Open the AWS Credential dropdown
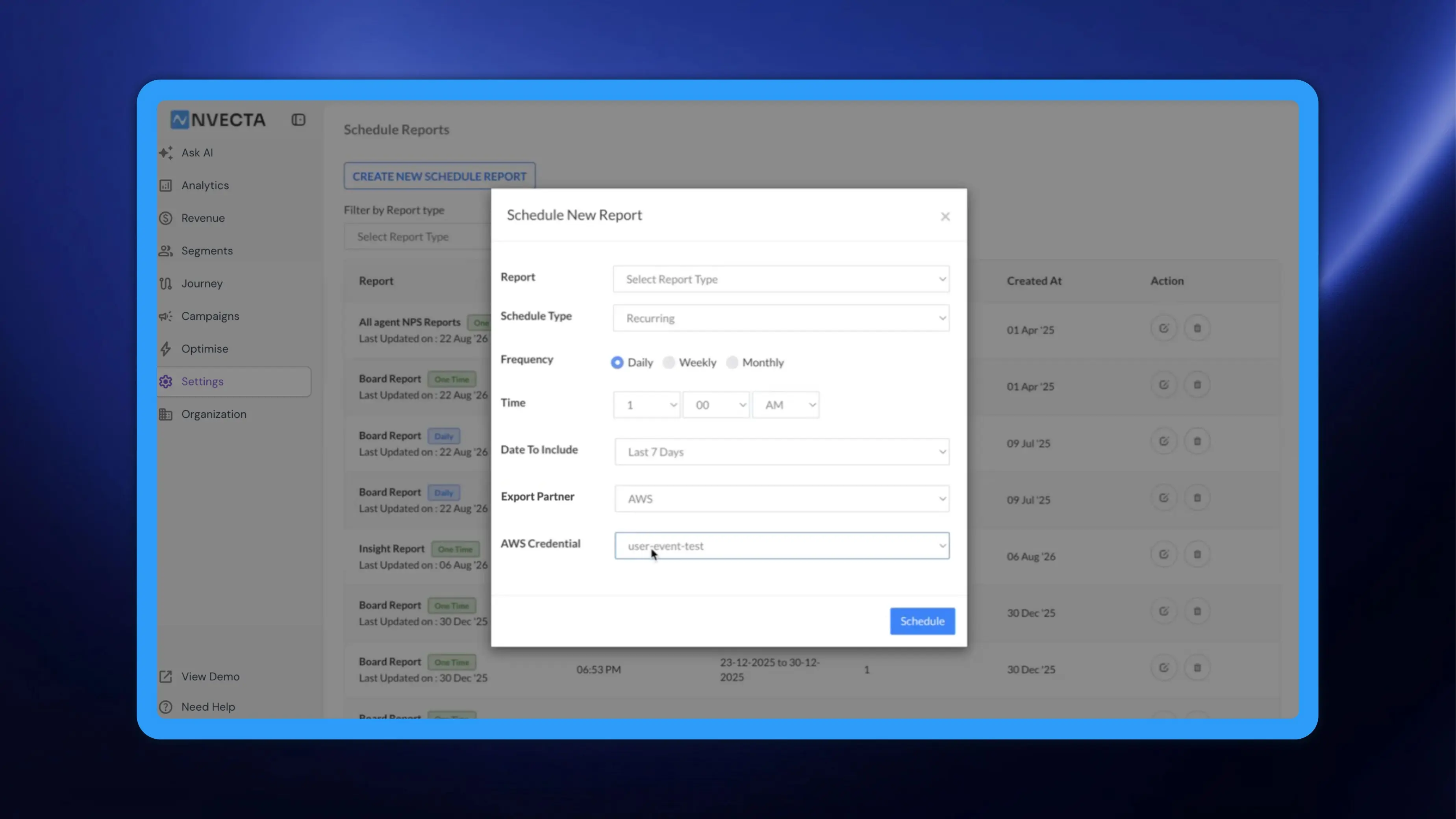Screen dimensions: 1456x819 (x=782, y=546)
